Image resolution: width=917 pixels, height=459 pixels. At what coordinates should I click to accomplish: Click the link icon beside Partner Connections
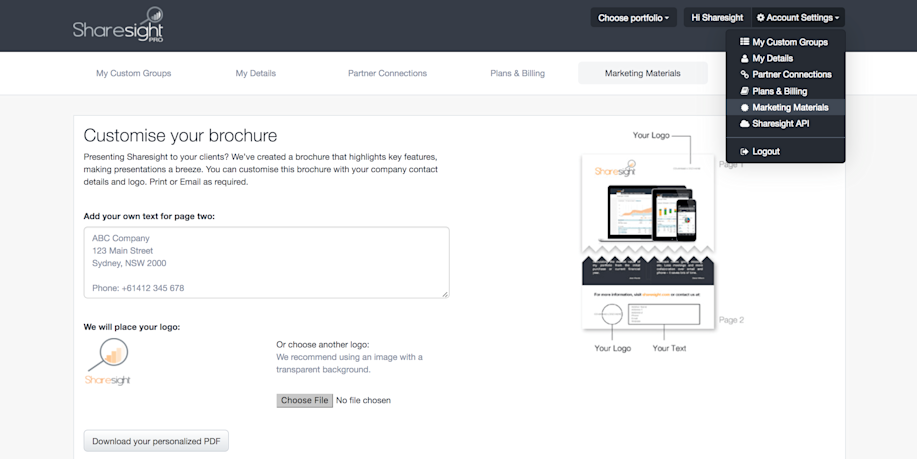pos(744,74)
